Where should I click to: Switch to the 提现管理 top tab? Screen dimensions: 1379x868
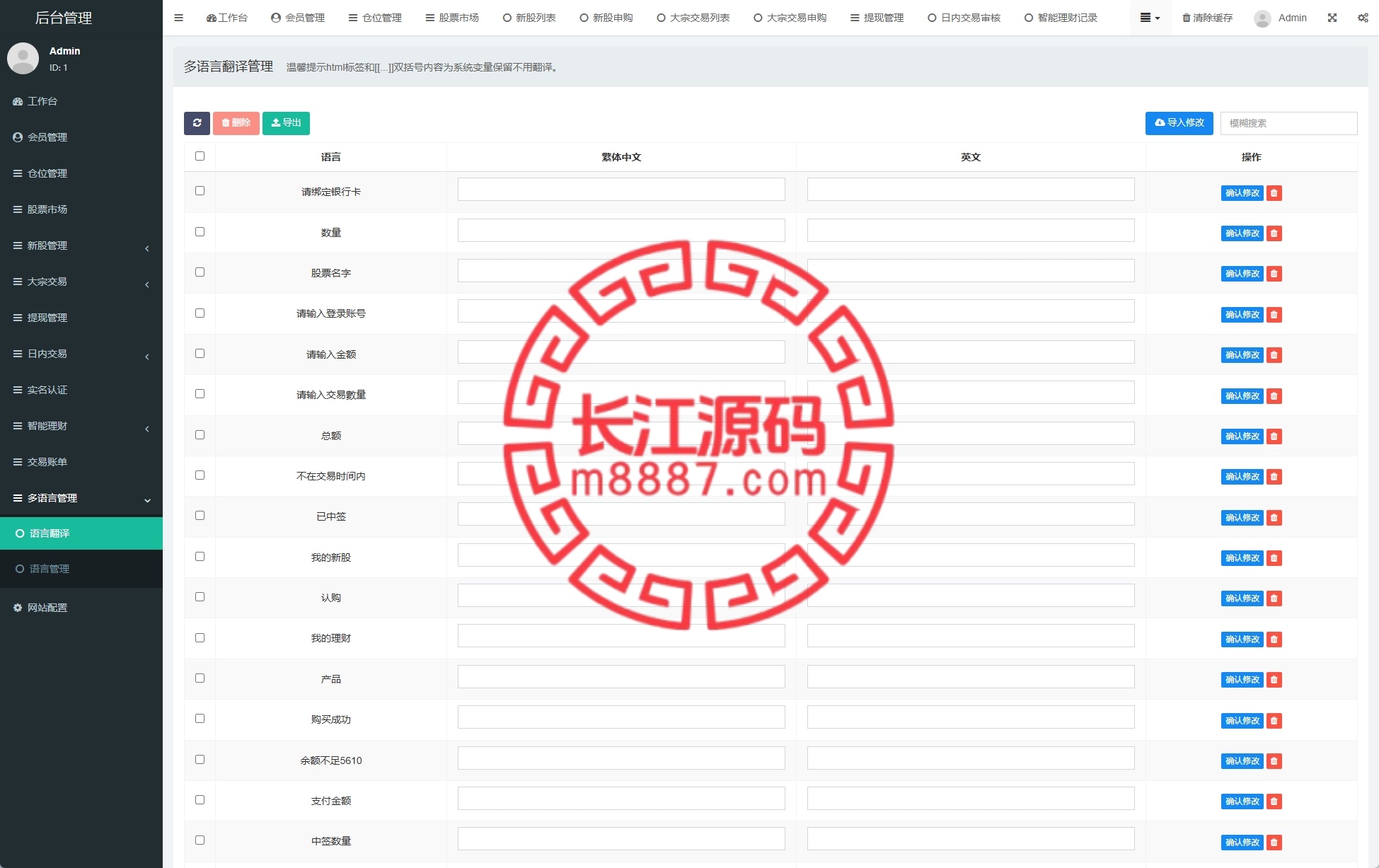tap(877, 18)
